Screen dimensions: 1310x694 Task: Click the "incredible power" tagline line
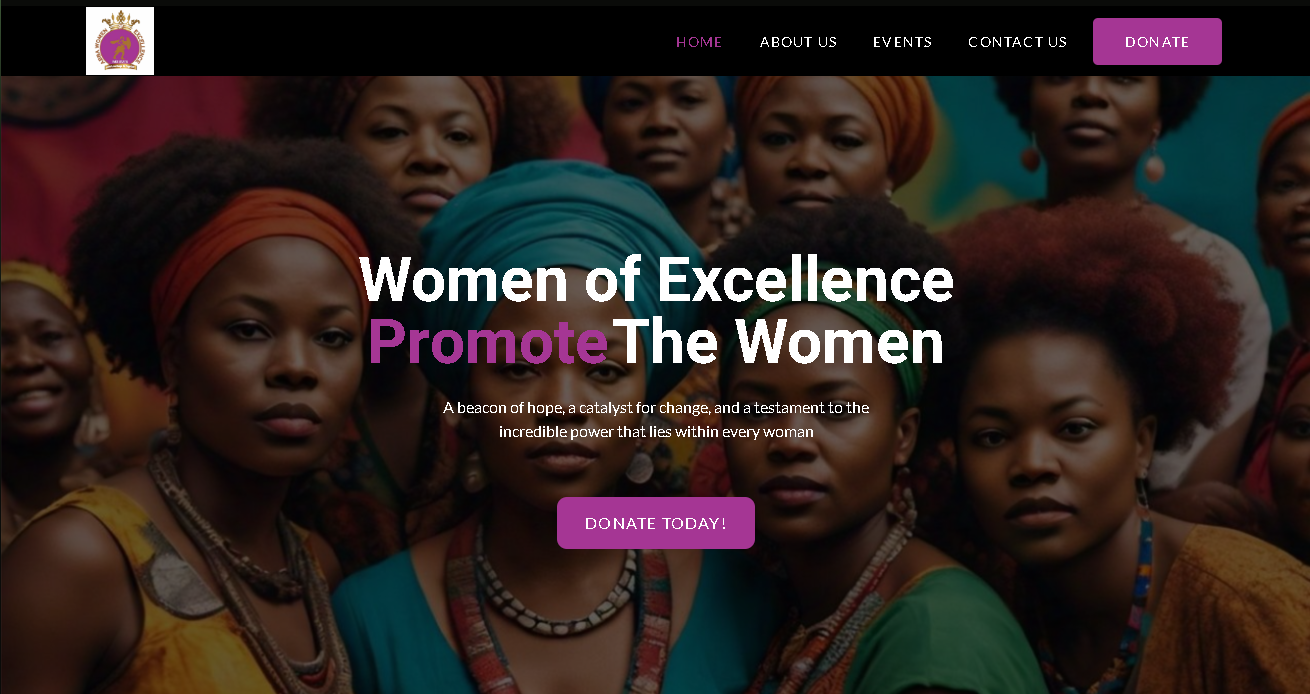click(656, 432)
